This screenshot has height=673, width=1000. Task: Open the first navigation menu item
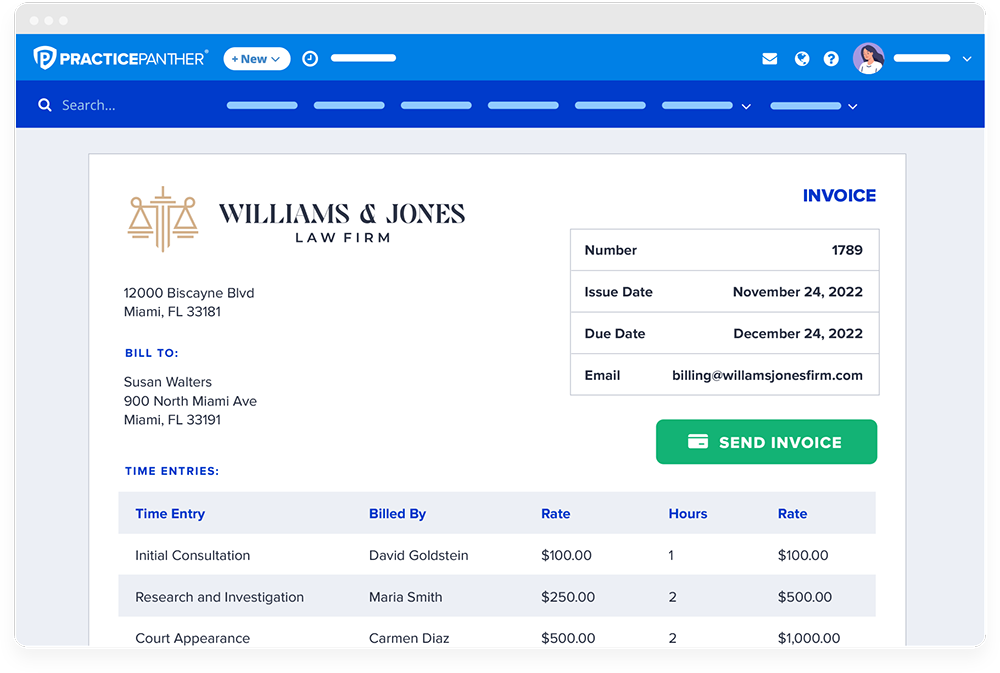click(x=262, y=105)
